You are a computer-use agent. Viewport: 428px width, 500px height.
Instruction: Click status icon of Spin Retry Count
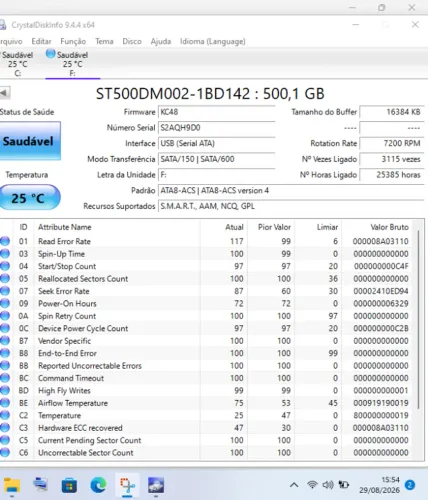pos(5,316)
